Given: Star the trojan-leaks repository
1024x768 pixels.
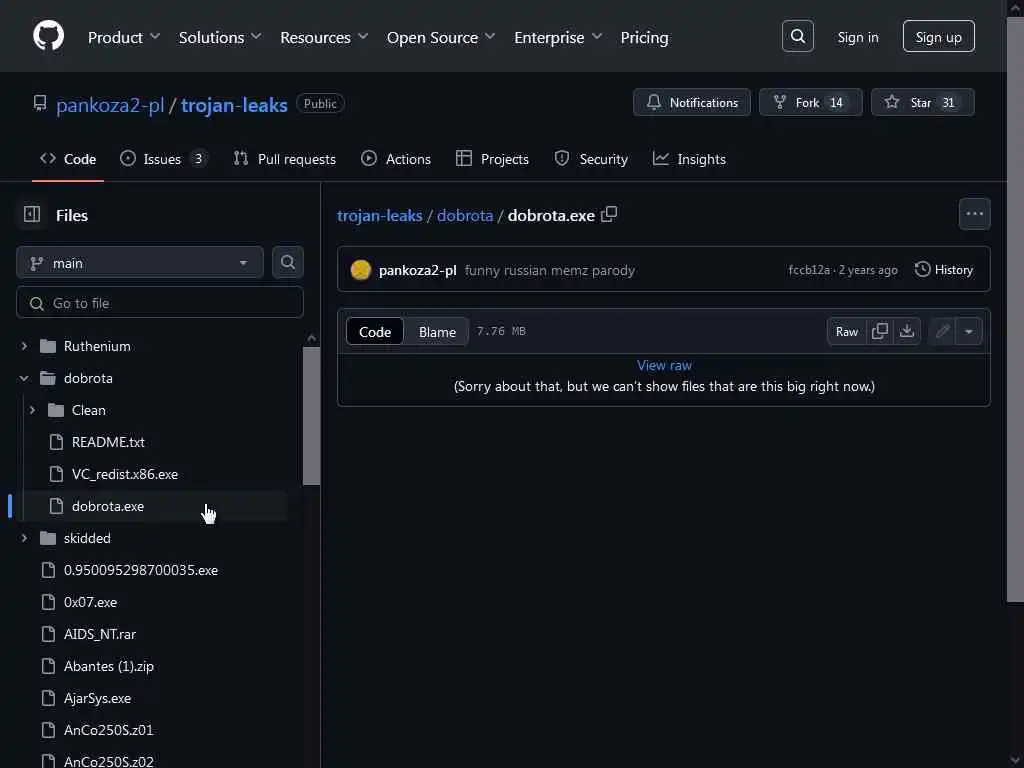Looking at the screenshot, I should click(923, 103).
